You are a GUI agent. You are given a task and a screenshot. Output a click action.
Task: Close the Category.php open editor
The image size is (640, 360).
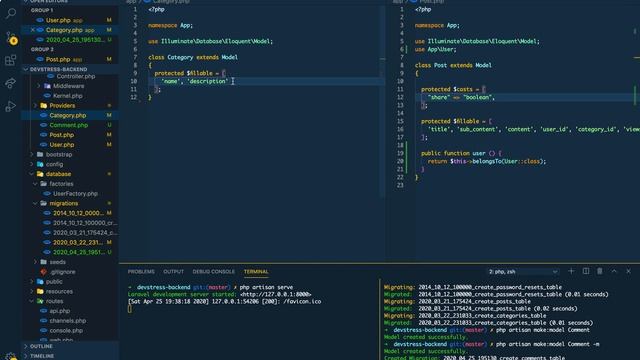[x=33, y=30]
